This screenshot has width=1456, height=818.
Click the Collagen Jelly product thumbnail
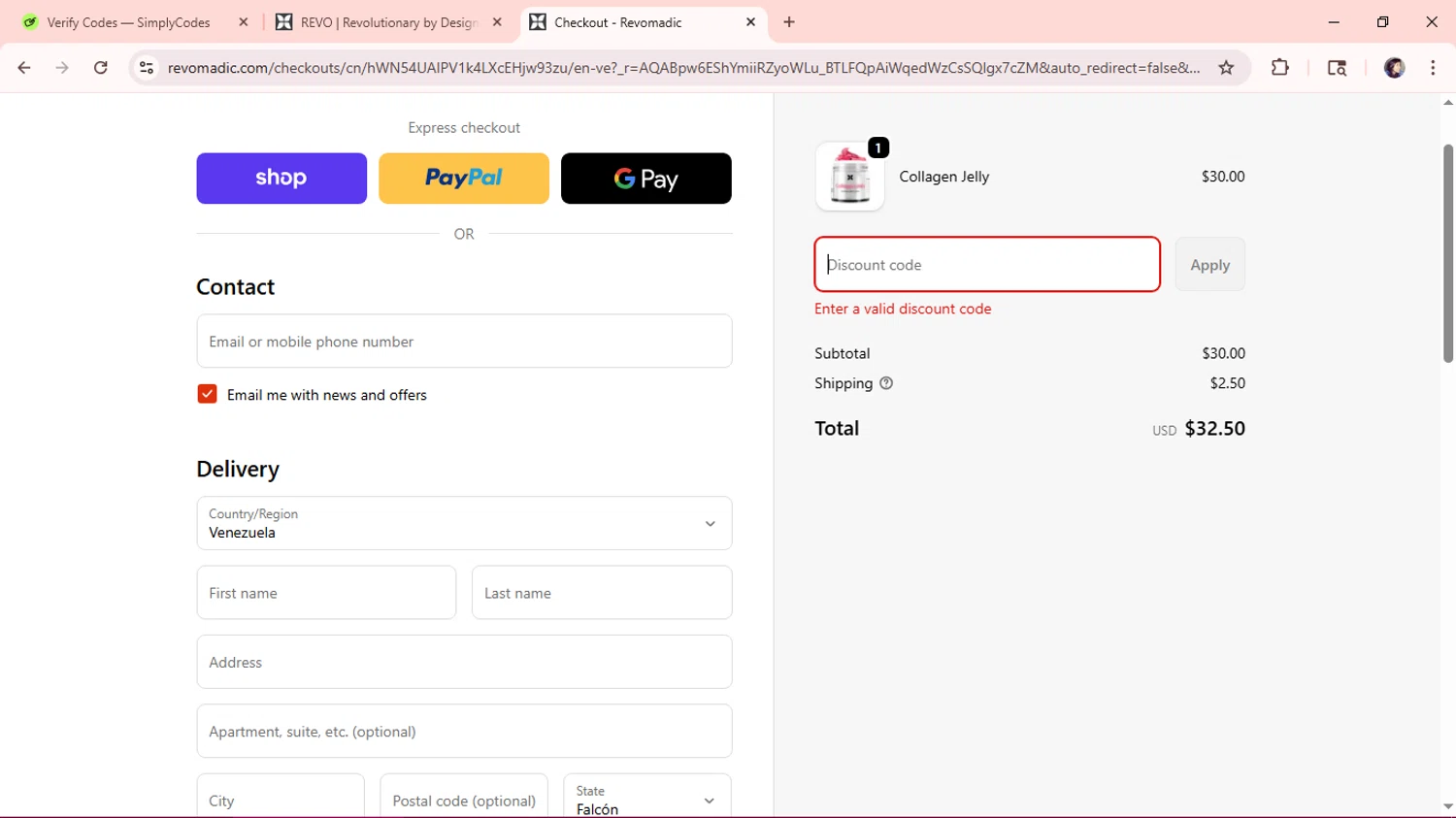pos(850,177)
